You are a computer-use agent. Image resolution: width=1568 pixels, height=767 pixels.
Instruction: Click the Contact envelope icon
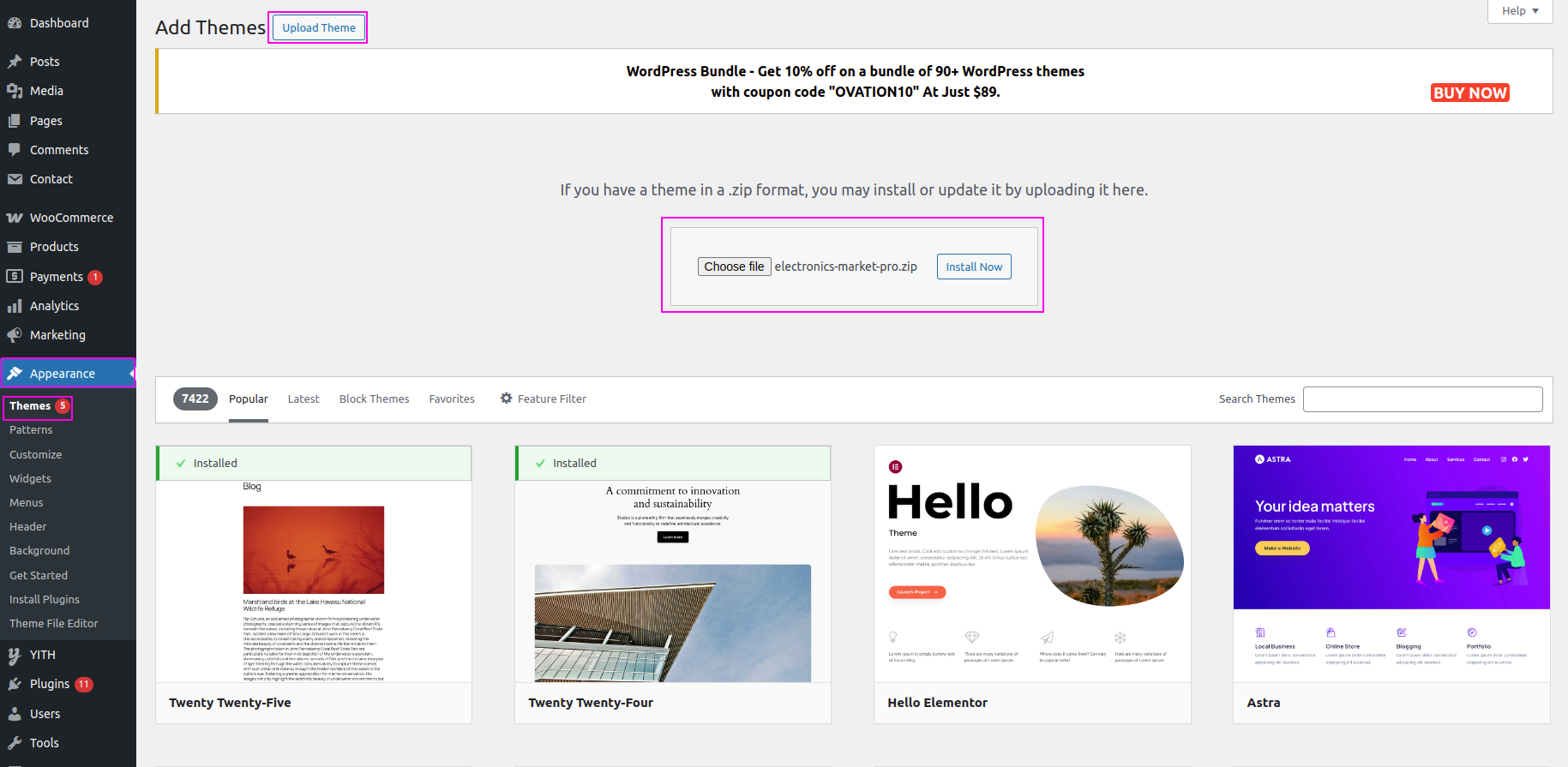pos(15,179)
